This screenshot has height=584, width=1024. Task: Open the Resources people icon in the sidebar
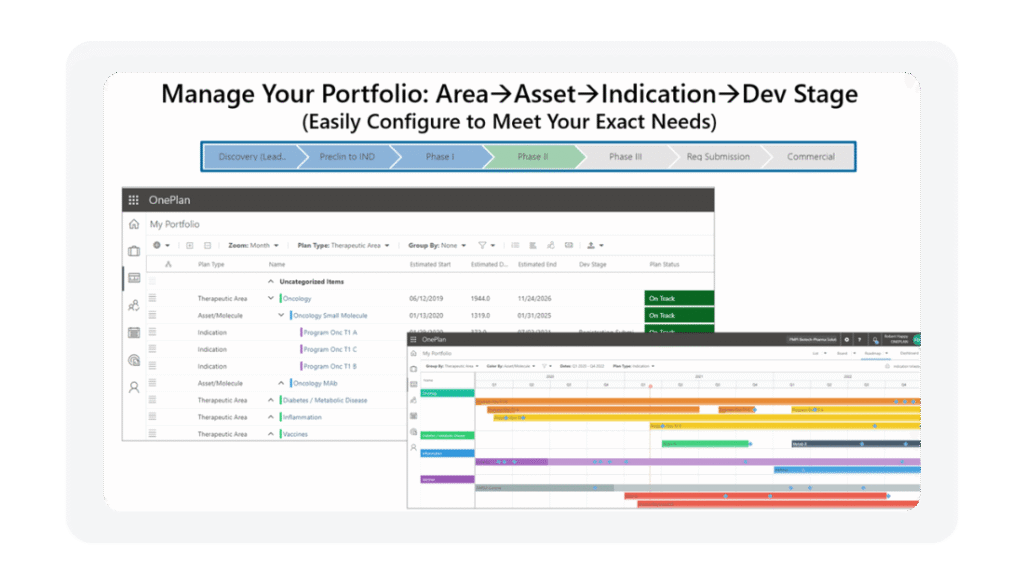click(134, 305)
